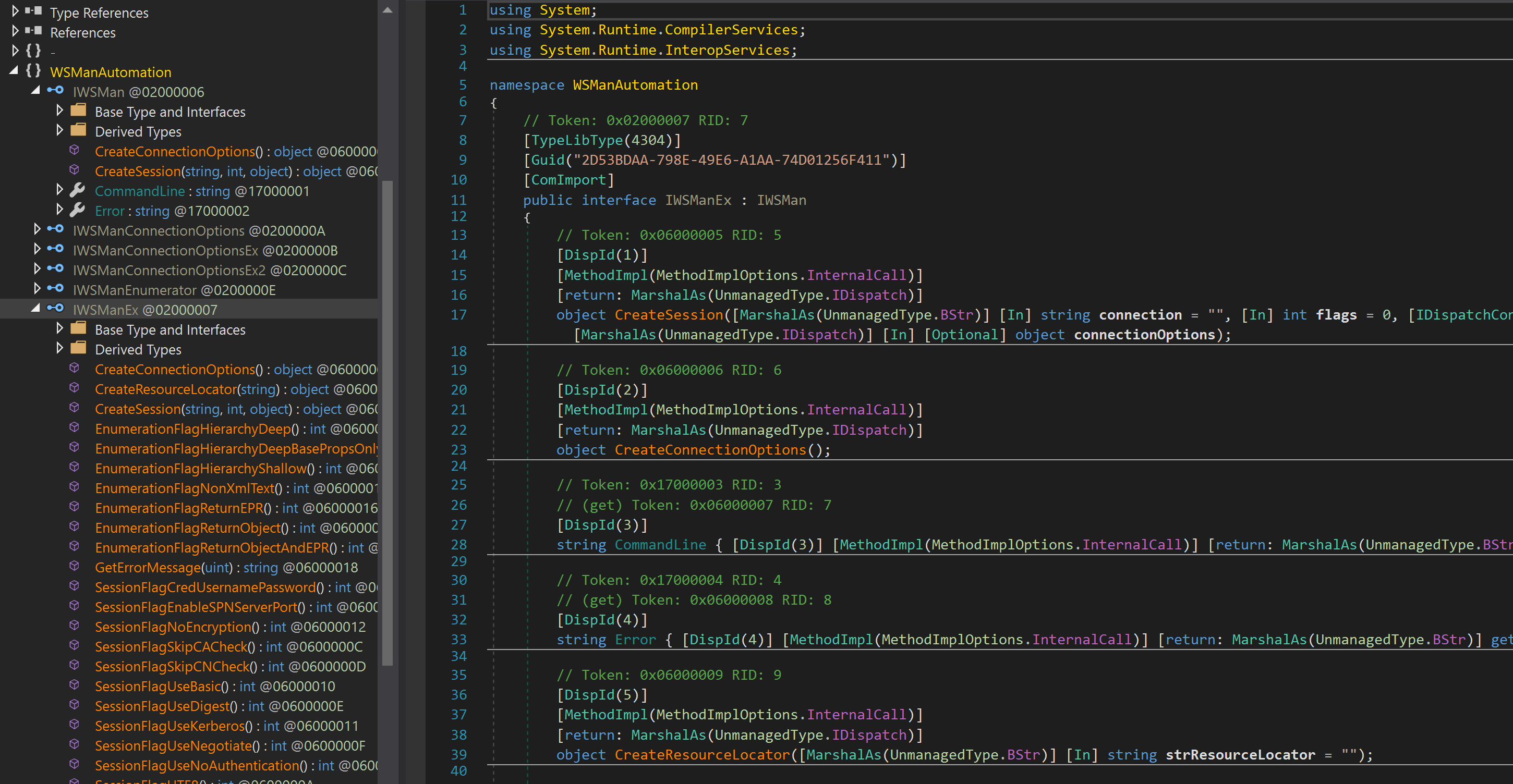Image resolution: width=1513 pixels, height=784 pixels.
Task: Expand the References node
Action: [x=15, y=31]
